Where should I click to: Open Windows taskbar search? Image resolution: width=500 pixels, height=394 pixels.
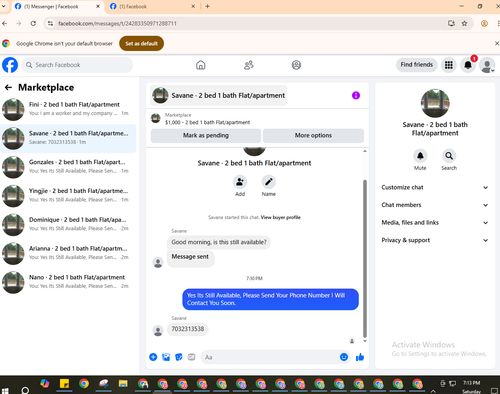point(25,390)
